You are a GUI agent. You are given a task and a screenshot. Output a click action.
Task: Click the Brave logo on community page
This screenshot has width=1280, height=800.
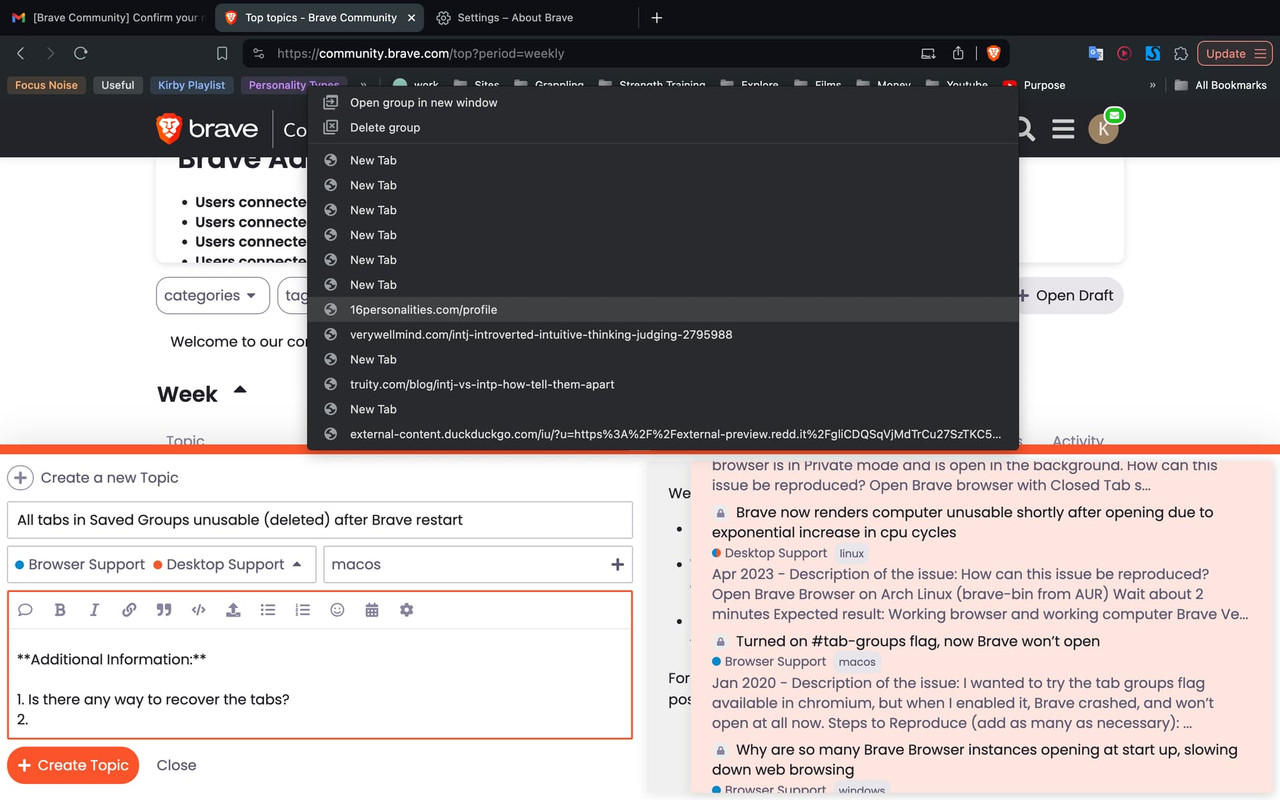click(207, 128)
